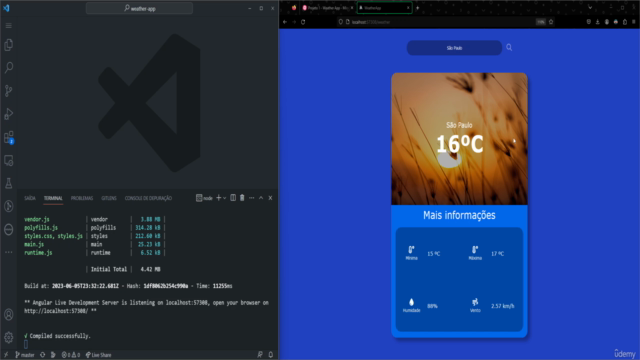Open the Explorer view in VS Code
The image size is (640, 360).
coord(9,44)
